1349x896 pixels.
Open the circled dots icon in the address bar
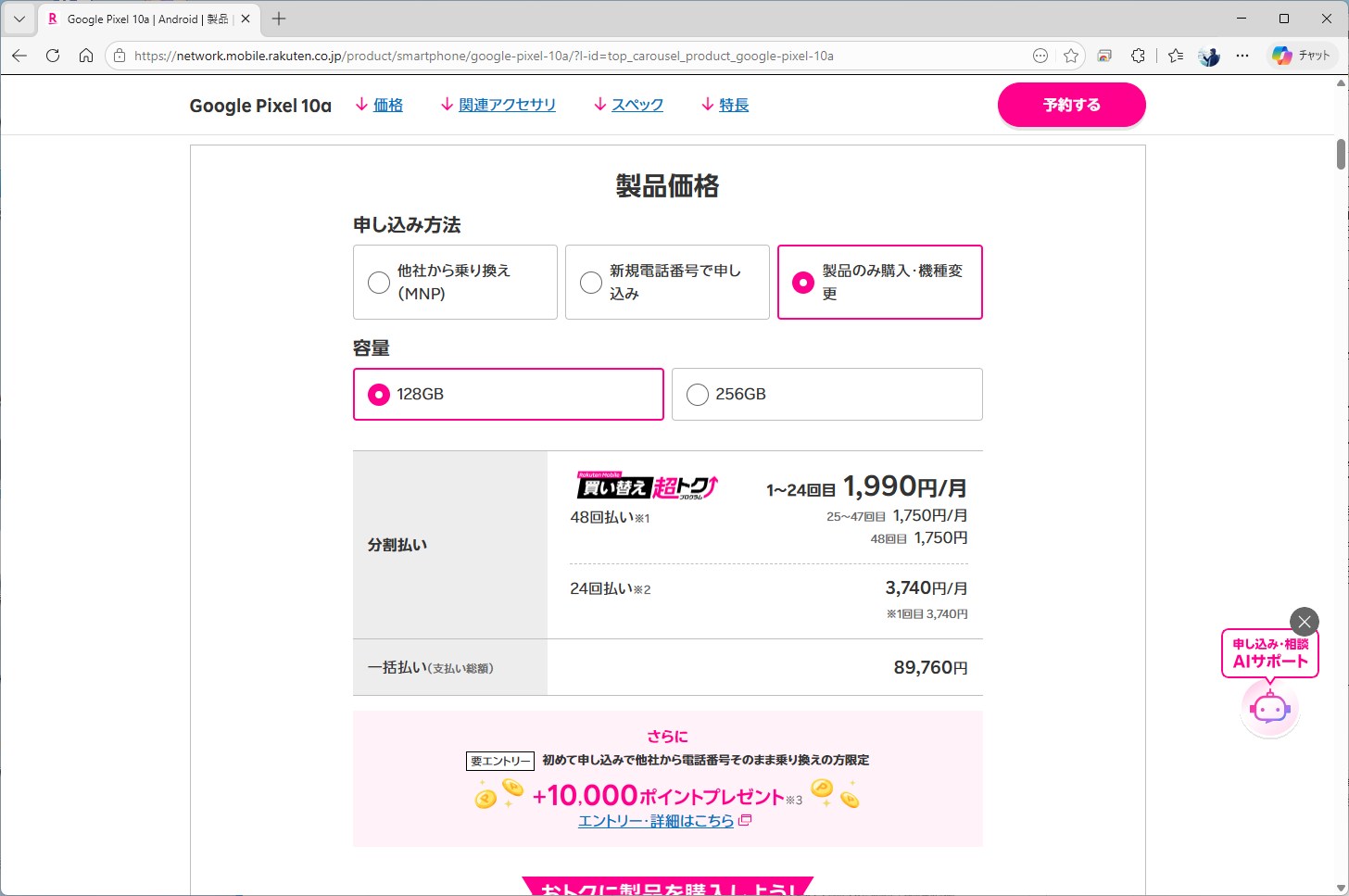1040,56
